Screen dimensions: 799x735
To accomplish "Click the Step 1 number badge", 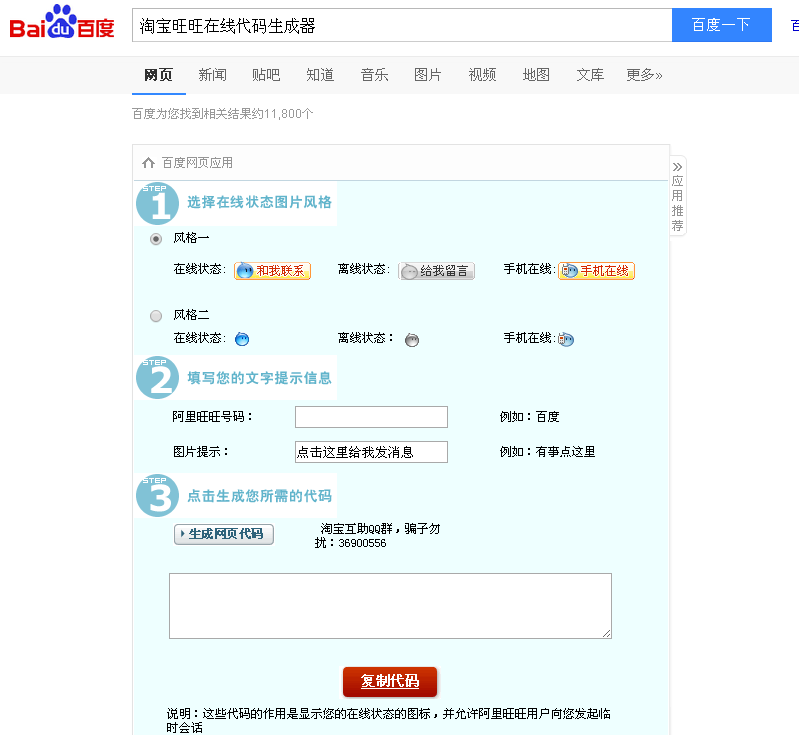I will point(157,203).
